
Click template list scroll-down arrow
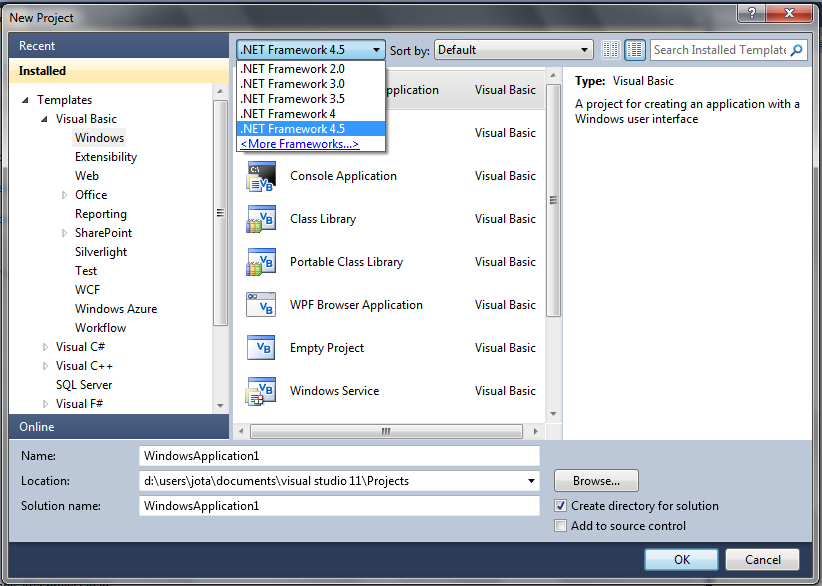pyautogui.click(x=553, y=414)
